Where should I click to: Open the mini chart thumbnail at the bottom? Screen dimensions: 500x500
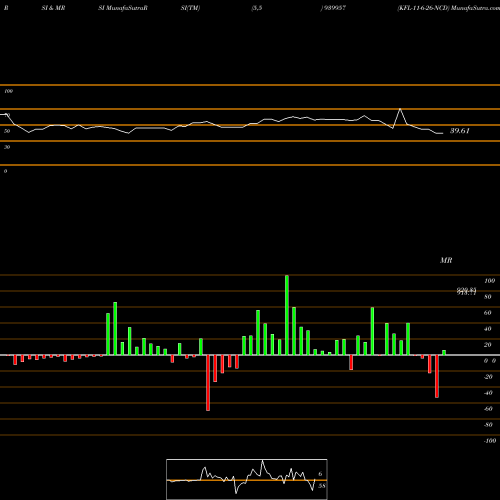tap(247, 479)
